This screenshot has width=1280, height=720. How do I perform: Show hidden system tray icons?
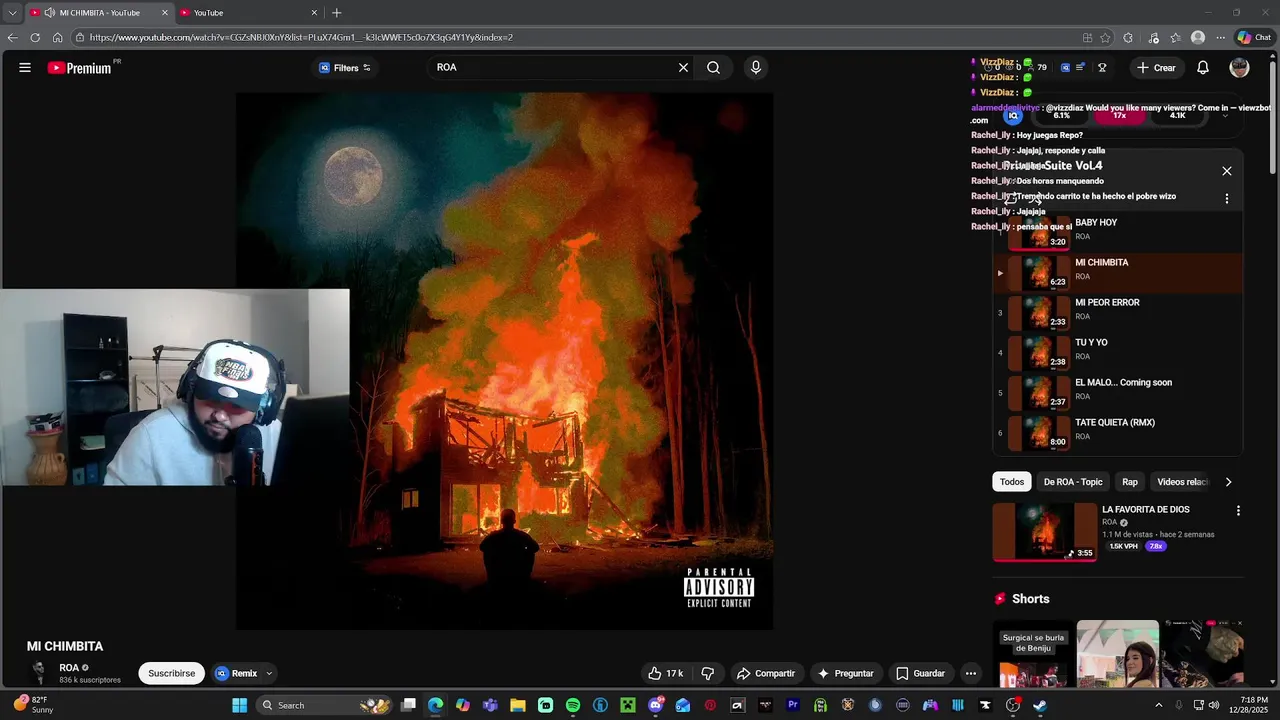1159,705
